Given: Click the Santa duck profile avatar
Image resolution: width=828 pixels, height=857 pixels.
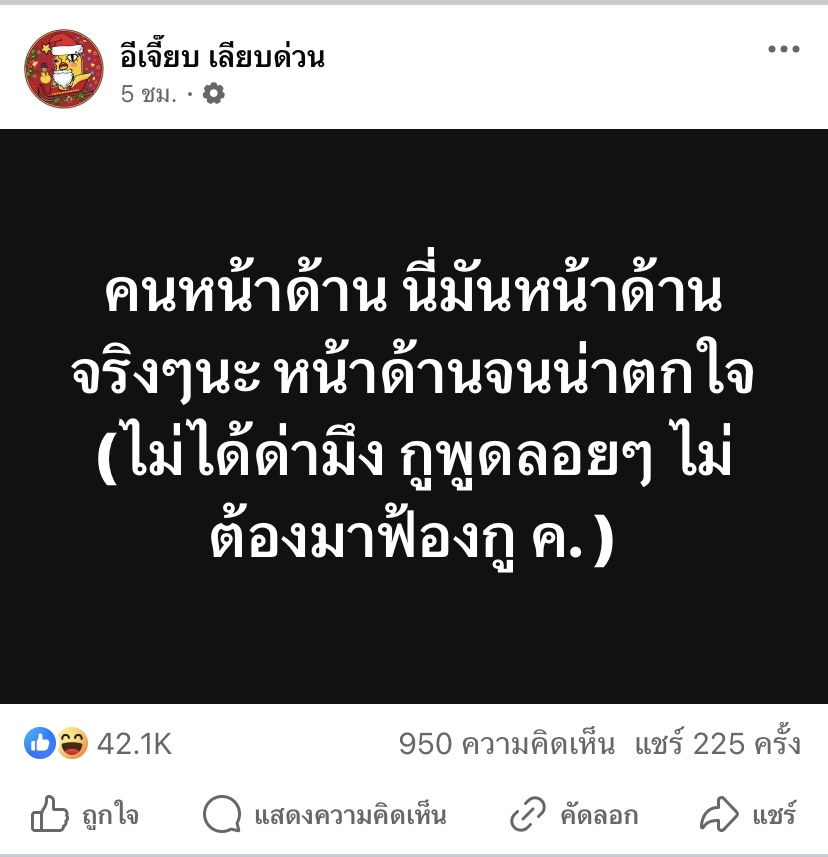Looking at the screenshot, I should pyautogui.click(x=64, y=69).
